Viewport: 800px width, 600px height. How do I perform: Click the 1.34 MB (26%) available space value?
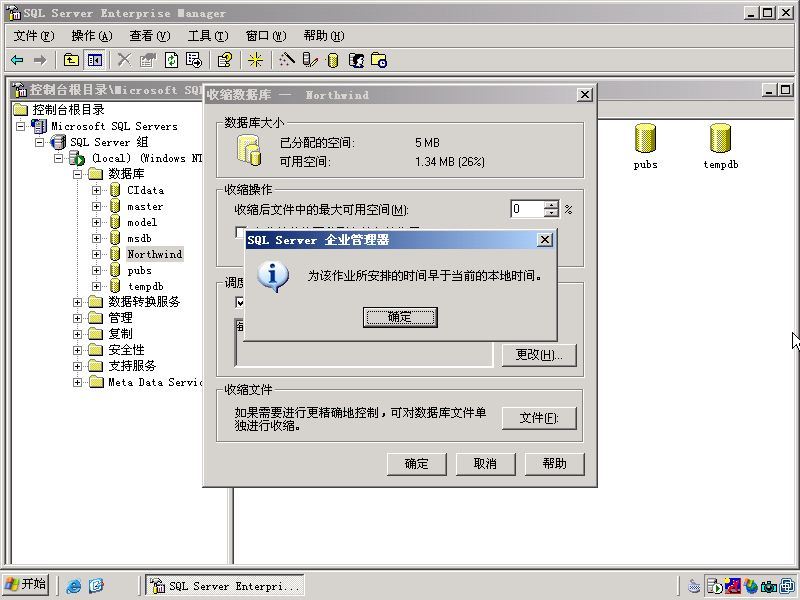(450, 162)
